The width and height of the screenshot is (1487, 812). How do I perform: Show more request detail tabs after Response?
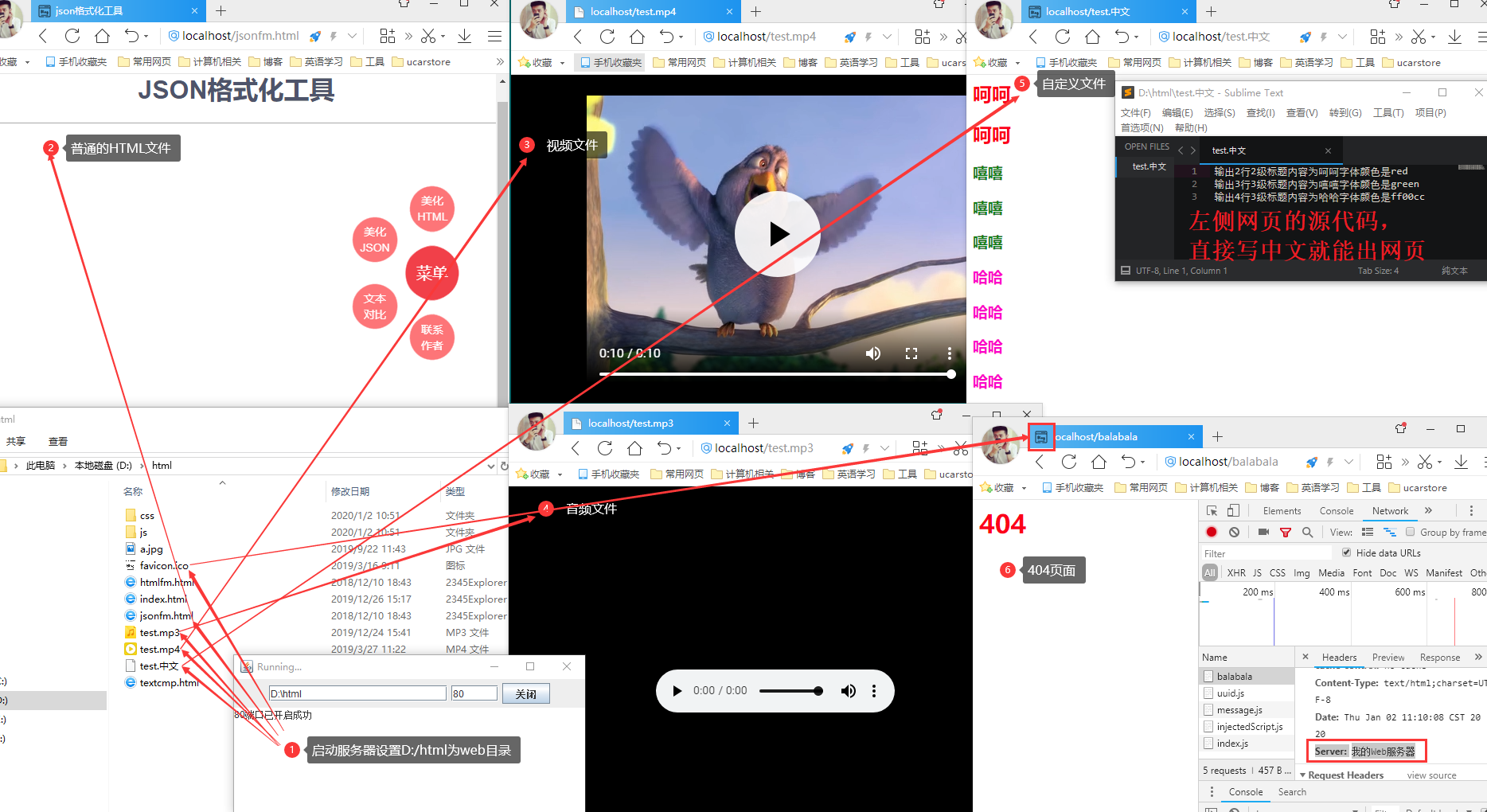tap(1478, 657)
